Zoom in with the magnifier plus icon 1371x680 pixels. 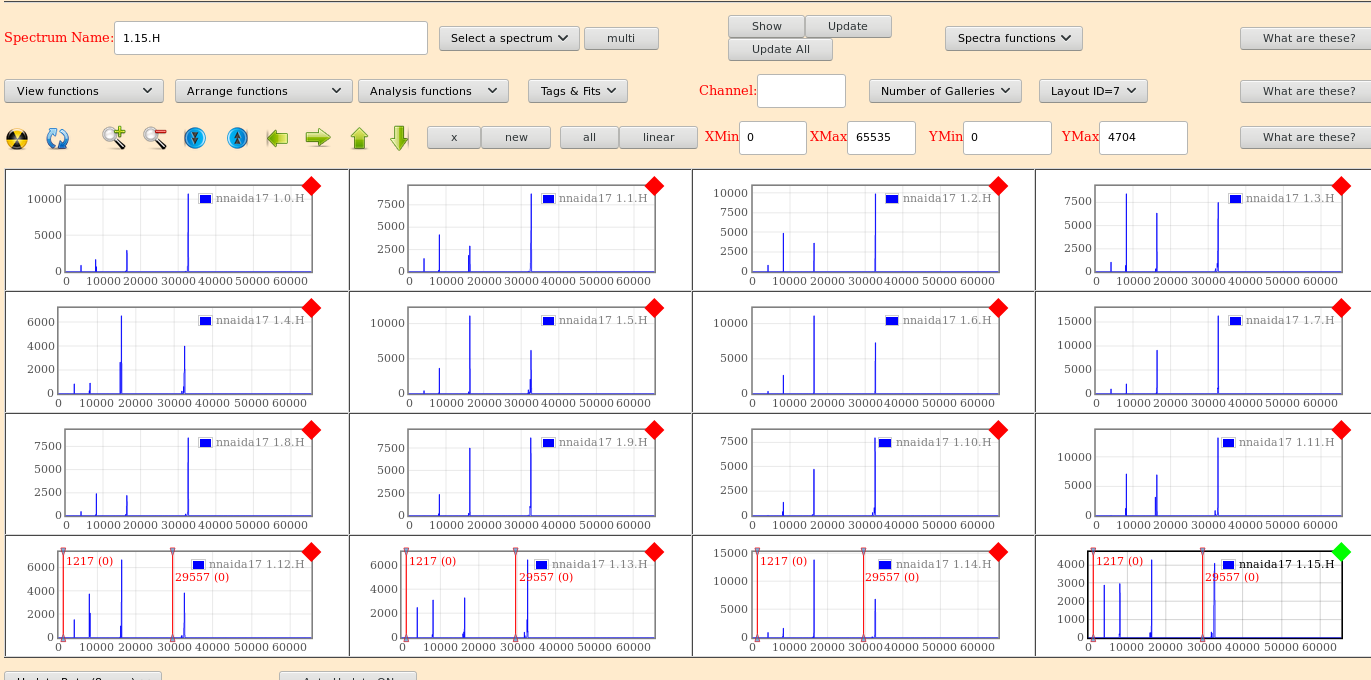(x=114, y=138)
